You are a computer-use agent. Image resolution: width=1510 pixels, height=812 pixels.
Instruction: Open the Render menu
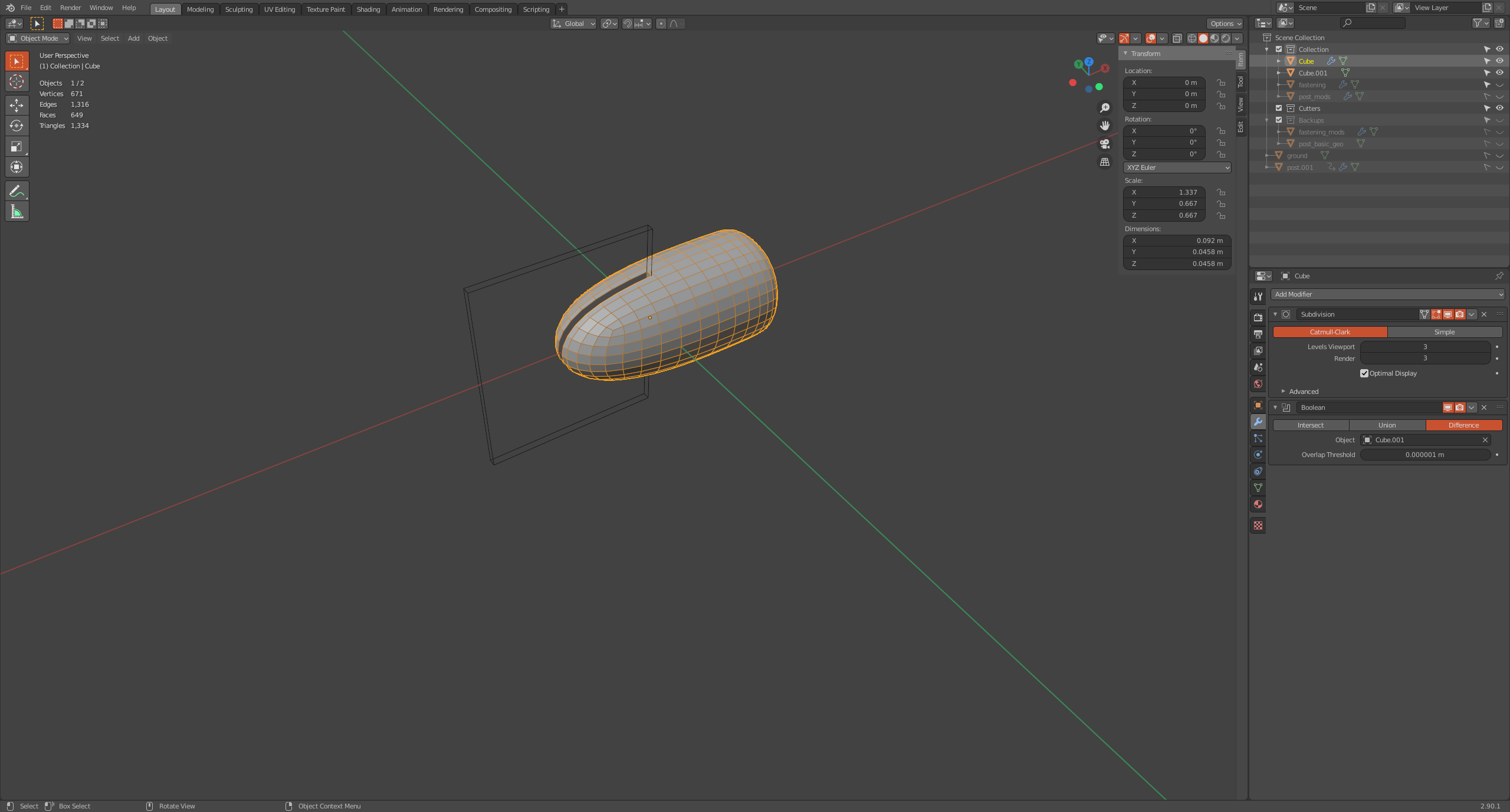70,8
